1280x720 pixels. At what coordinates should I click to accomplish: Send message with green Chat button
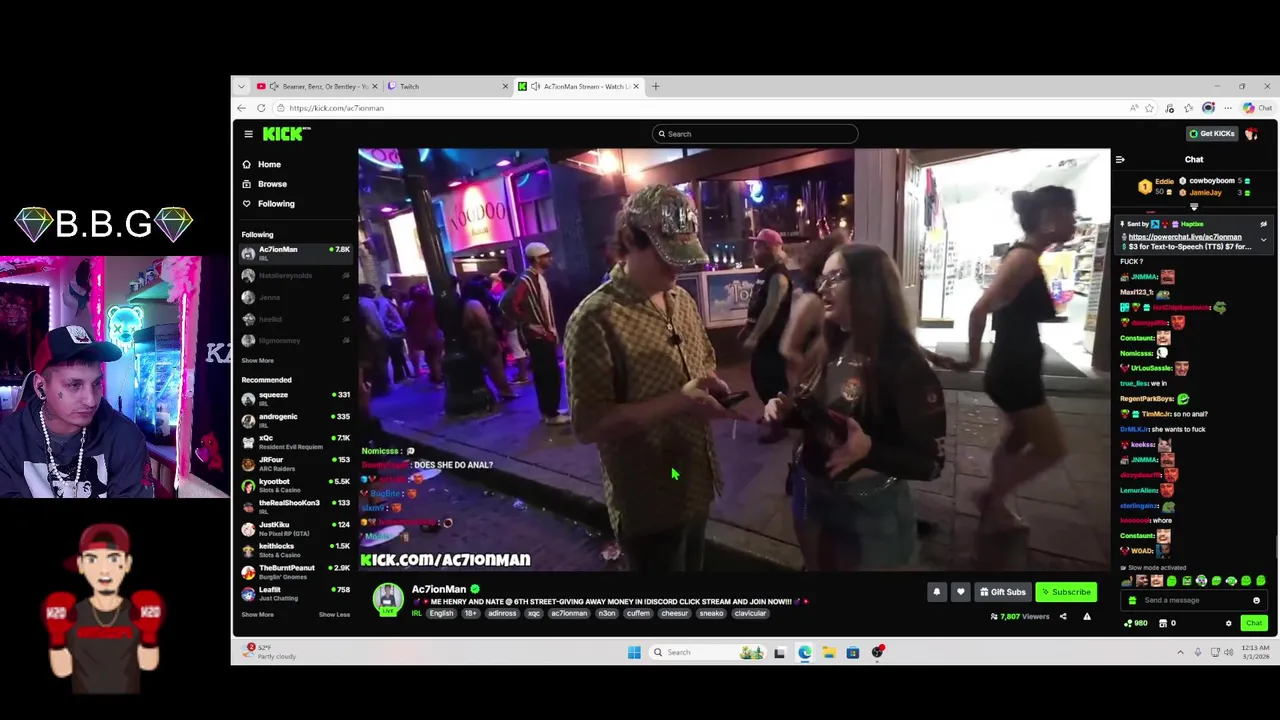tap(1254, 624)
